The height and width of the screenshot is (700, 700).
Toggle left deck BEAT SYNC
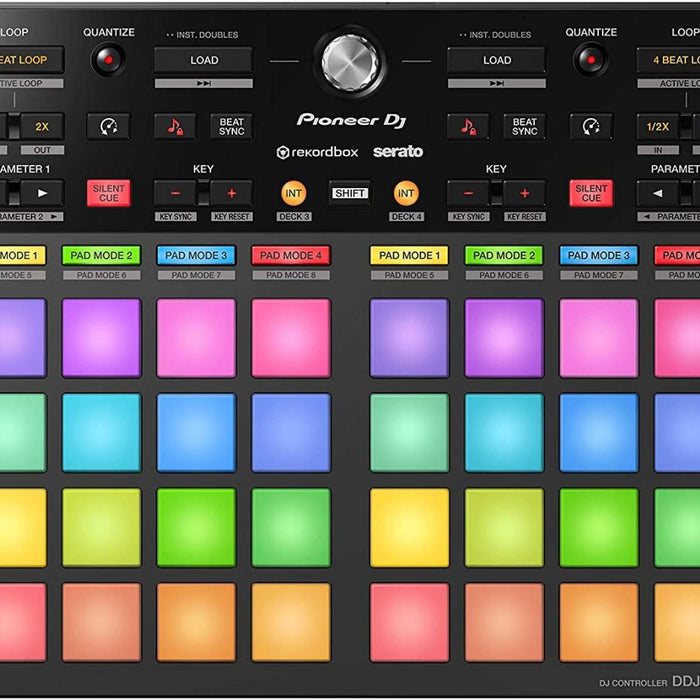231,127
